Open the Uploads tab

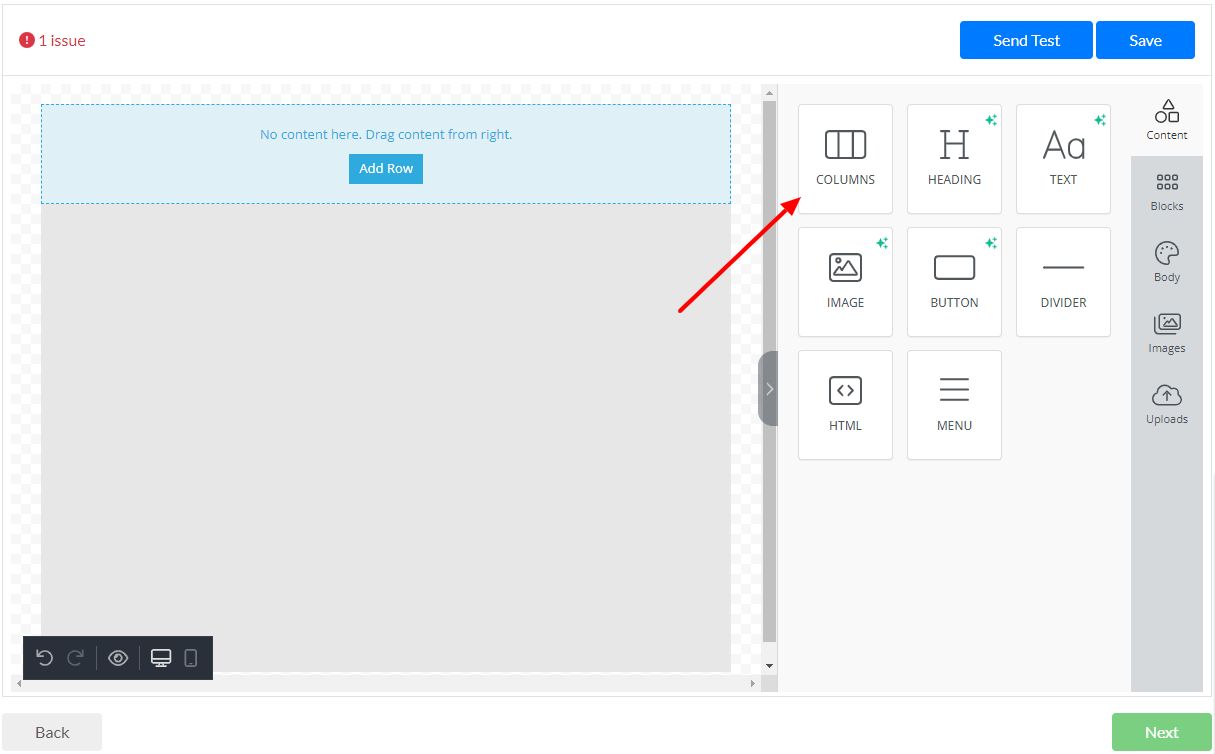click(1167, 405)
